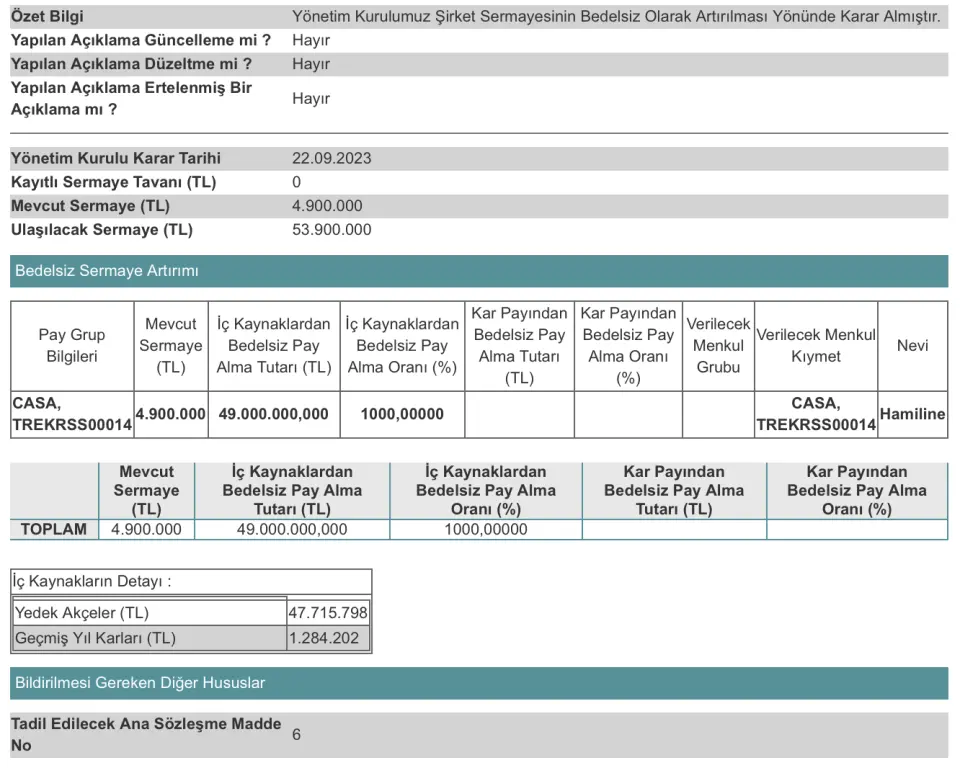960x768 pixels.
Task: Select the Yedek Akçeler value 47.715.798
Action: (328, 612)
